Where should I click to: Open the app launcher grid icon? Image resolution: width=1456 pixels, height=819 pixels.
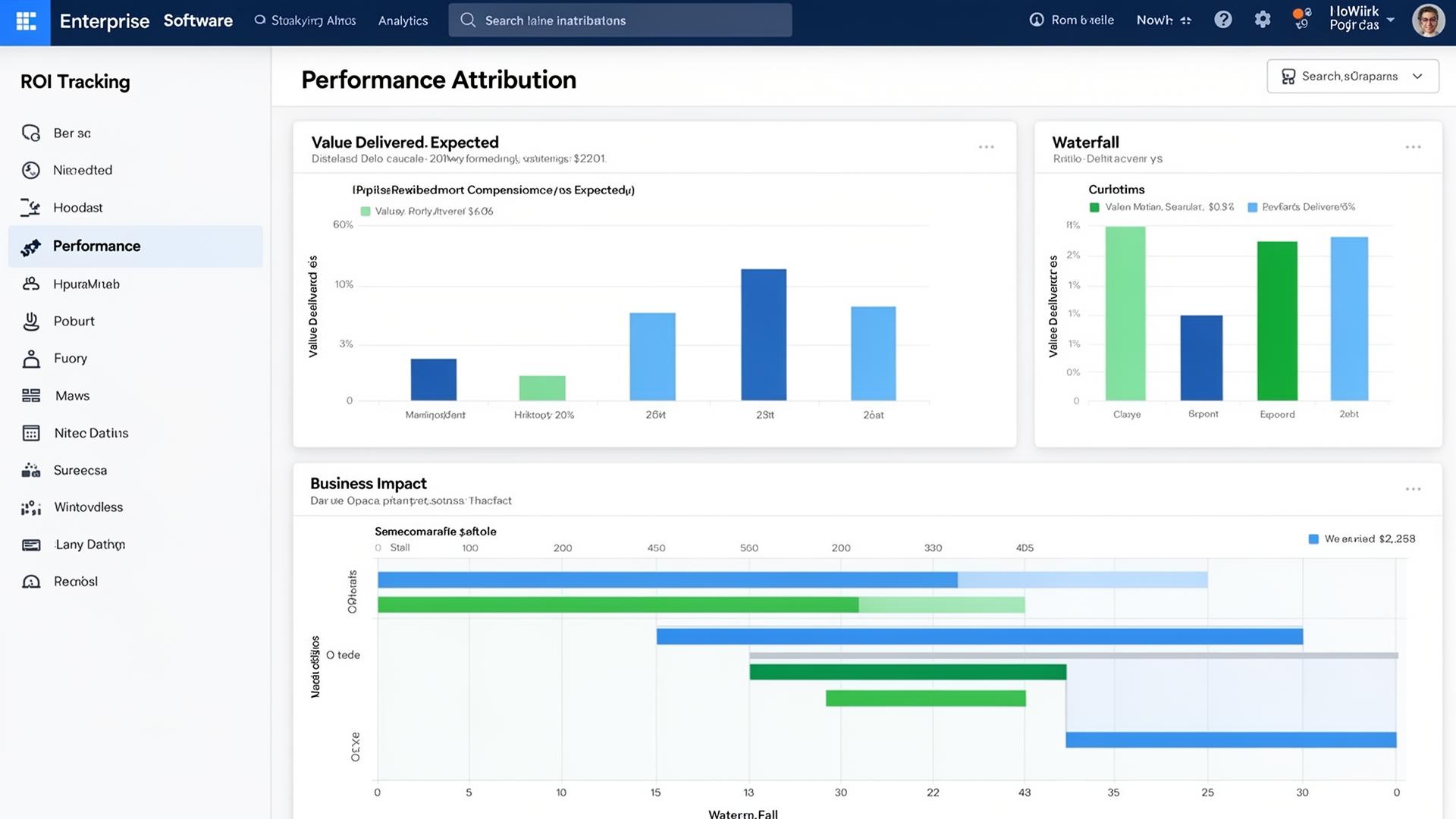point(26,21)
